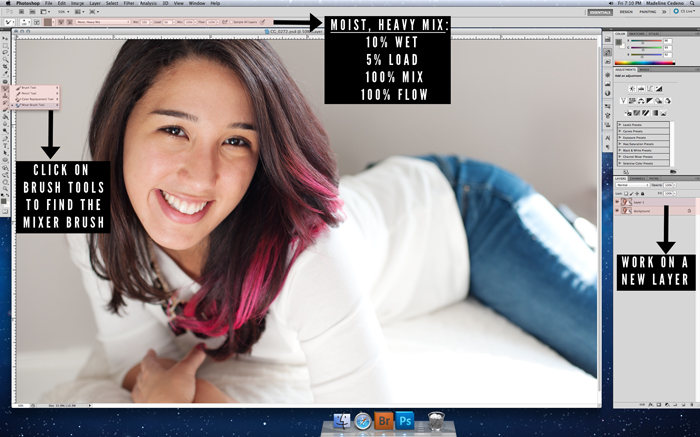The height and width of the screenshot is (437, 700).
Task: Switch to the Painting workspace
Action: tap(647, 12)
